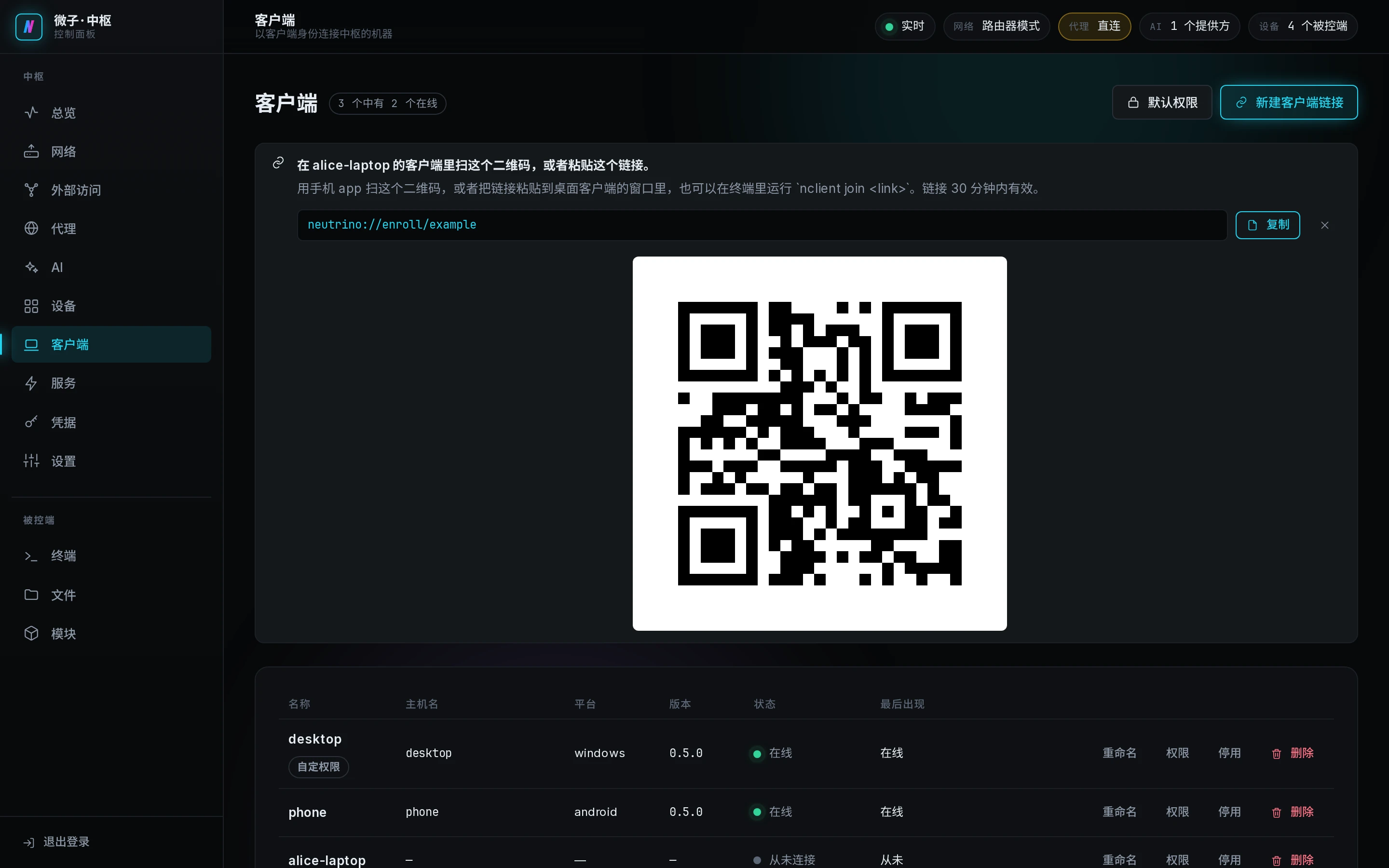Click the 代理 直连 status pill

click(1094, 27)
